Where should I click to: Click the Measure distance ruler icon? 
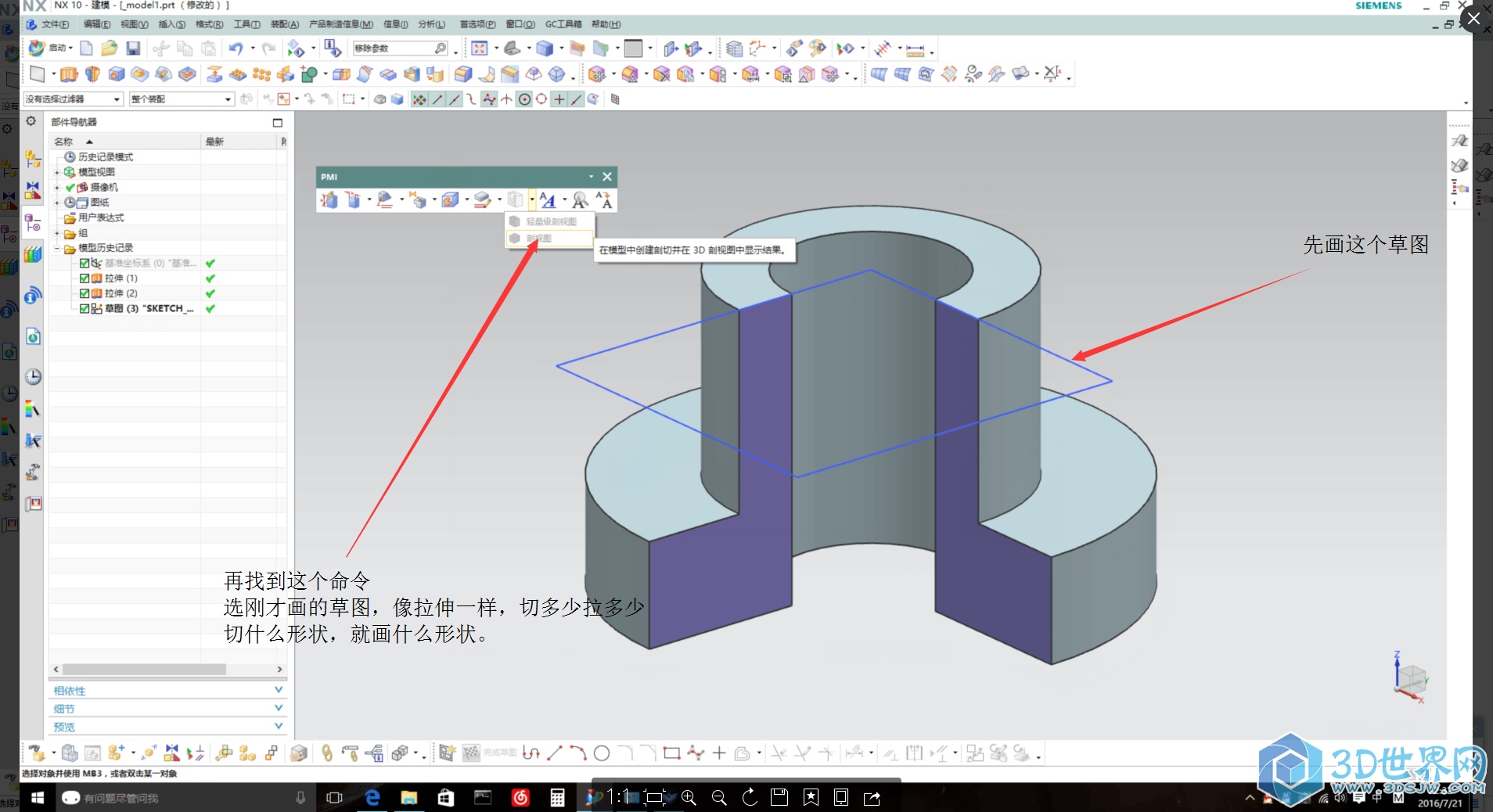[x=915, y=50]
